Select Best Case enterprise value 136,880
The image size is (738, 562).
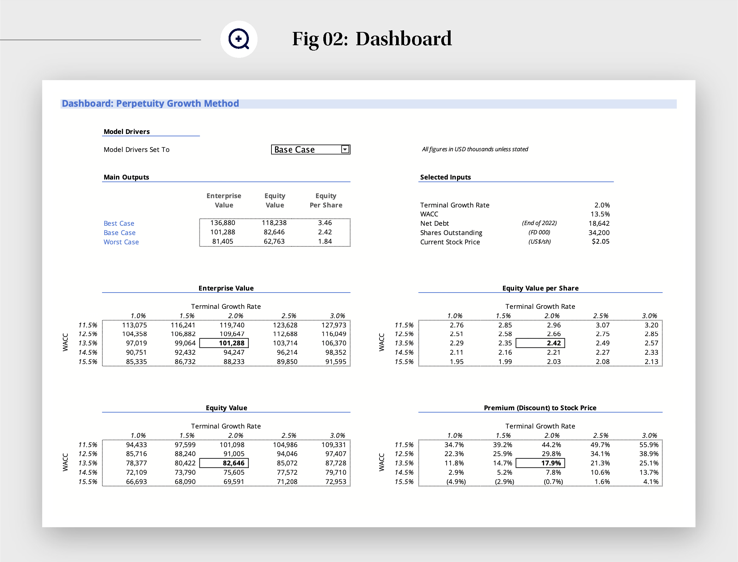[x=223, y=224]
